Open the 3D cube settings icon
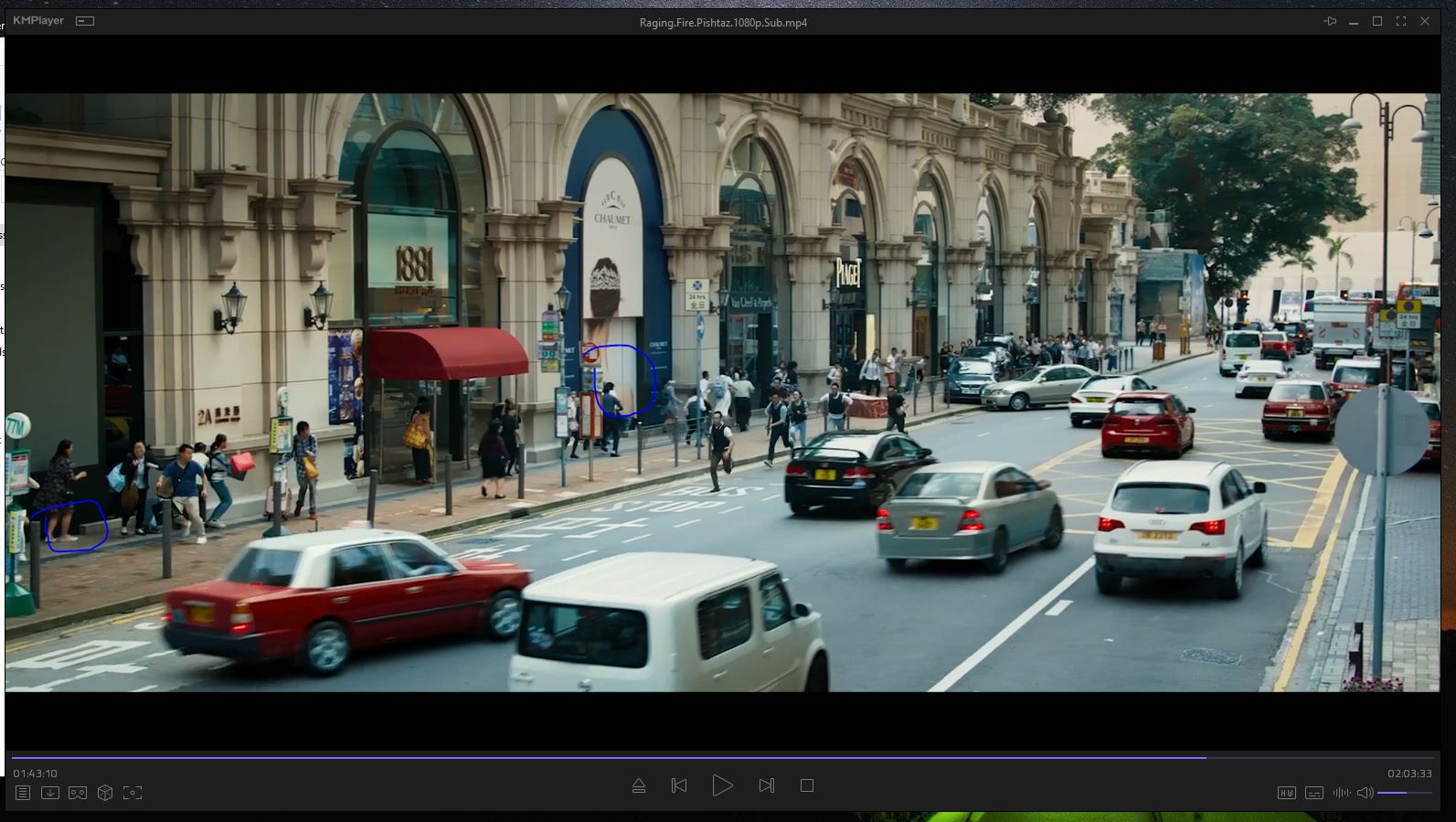This screenshot has height=822, width=1456. pyautogui.click(x=105, y=793)
